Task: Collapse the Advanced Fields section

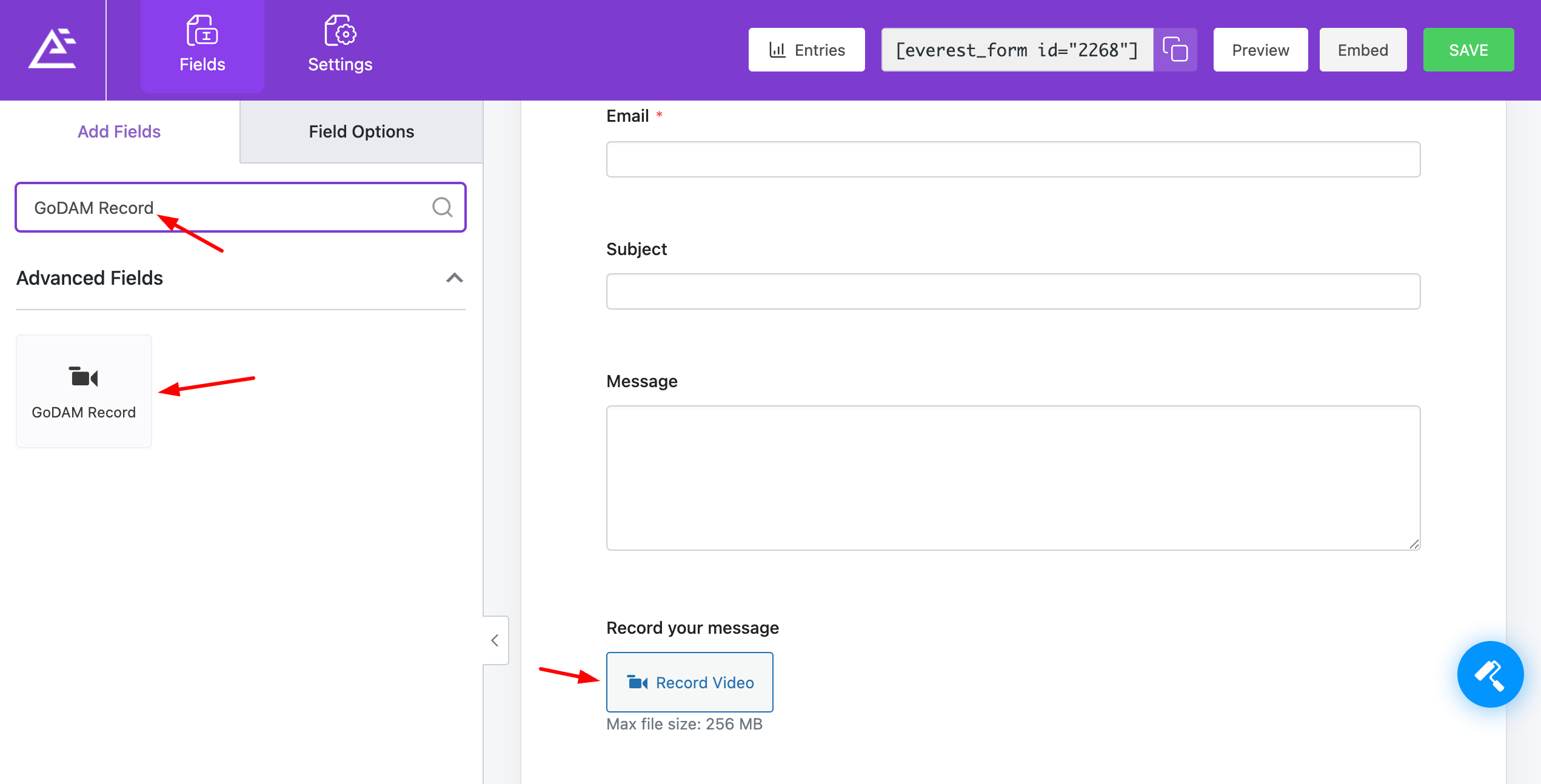Action: (454, 278)
